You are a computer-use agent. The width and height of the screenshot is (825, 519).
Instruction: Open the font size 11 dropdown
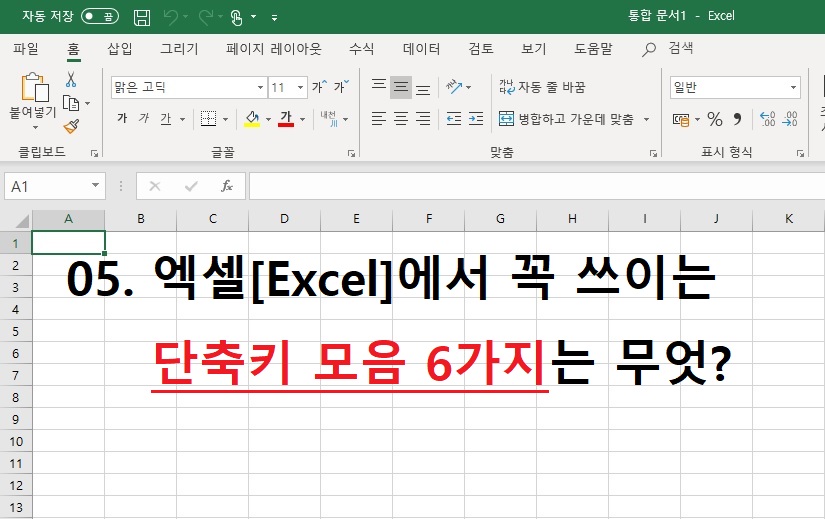(300, 87)
